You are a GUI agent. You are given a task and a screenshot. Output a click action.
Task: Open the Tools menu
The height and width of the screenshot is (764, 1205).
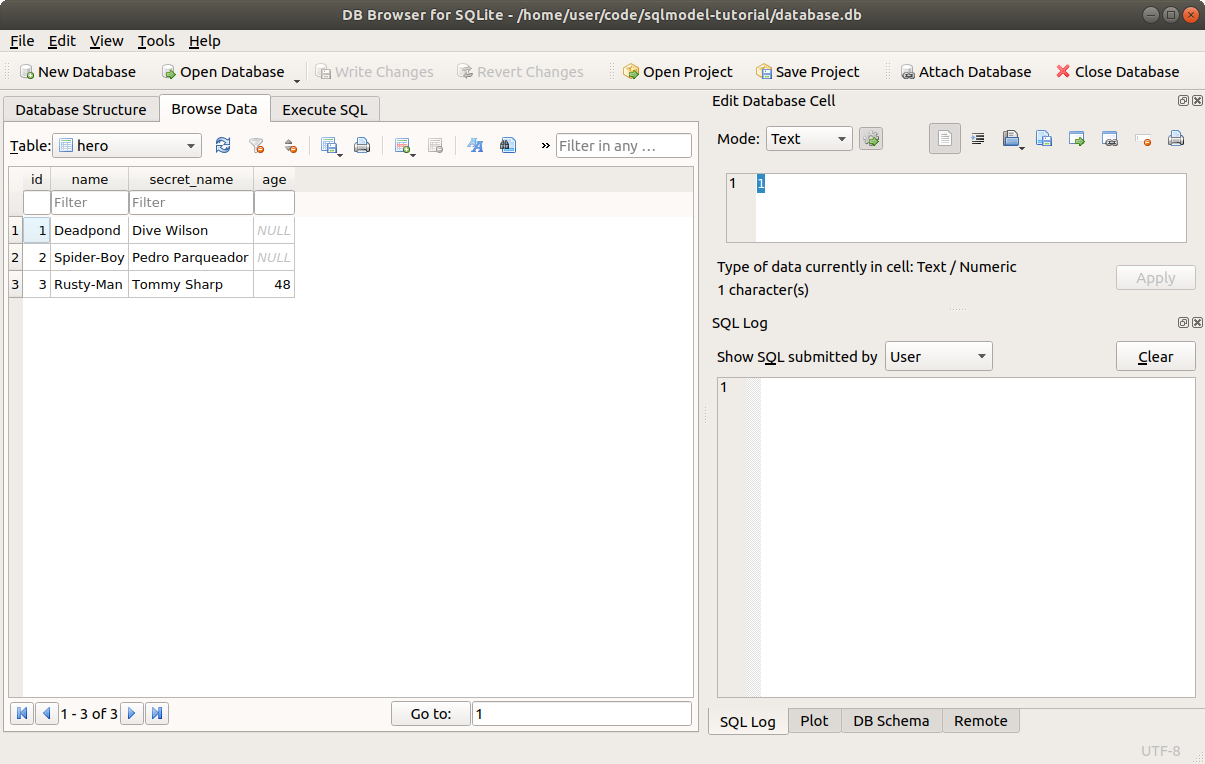[155, 41]
